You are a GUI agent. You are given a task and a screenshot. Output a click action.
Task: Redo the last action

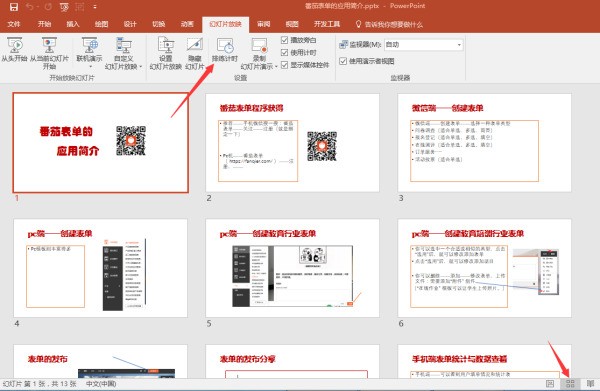pos(48,7)
